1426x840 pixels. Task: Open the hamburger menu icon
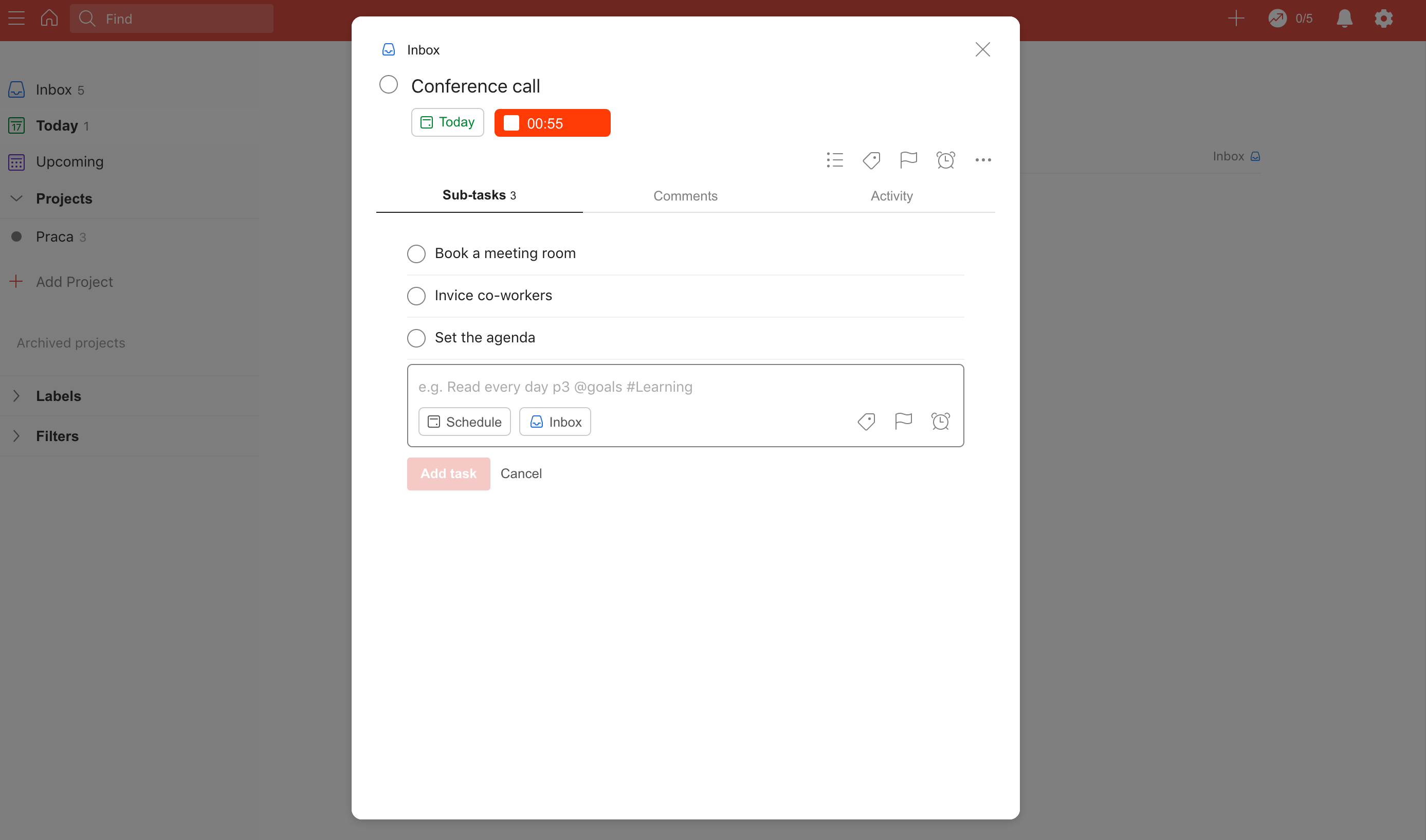coord(16,19)
